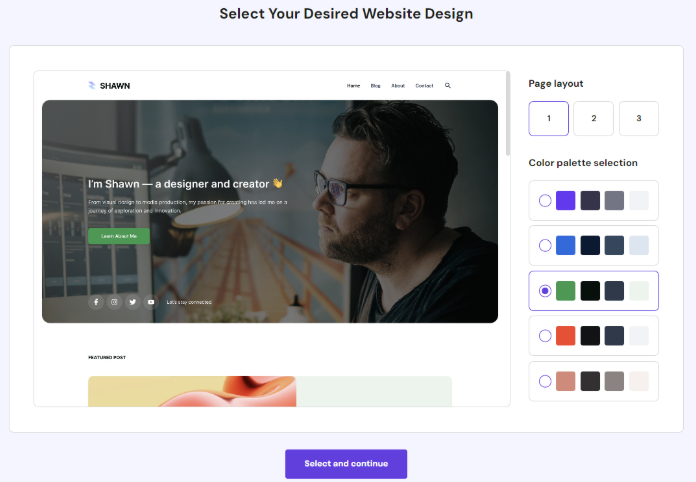Click the SHAWN logo icon

point(91,85)
